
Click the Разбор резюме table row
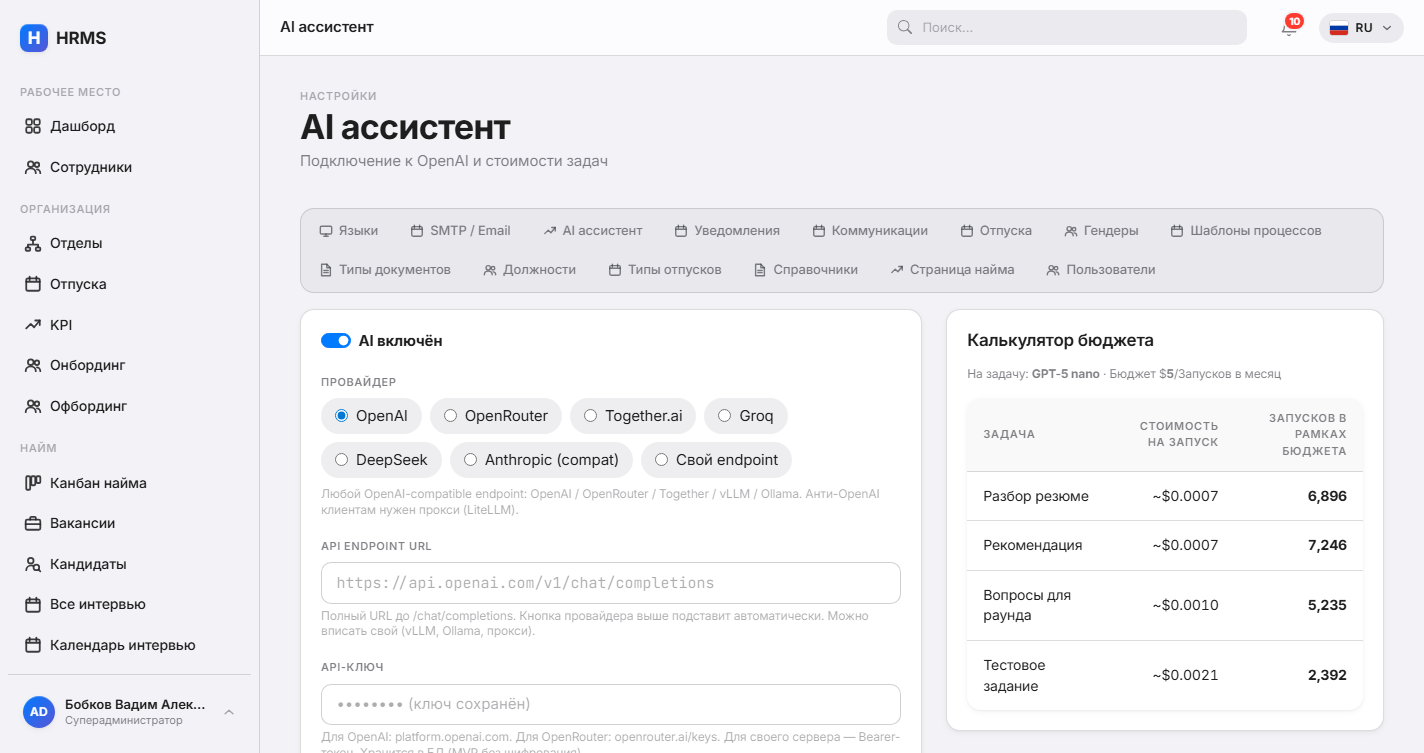pyautogui.click(x=1165, y=496)
